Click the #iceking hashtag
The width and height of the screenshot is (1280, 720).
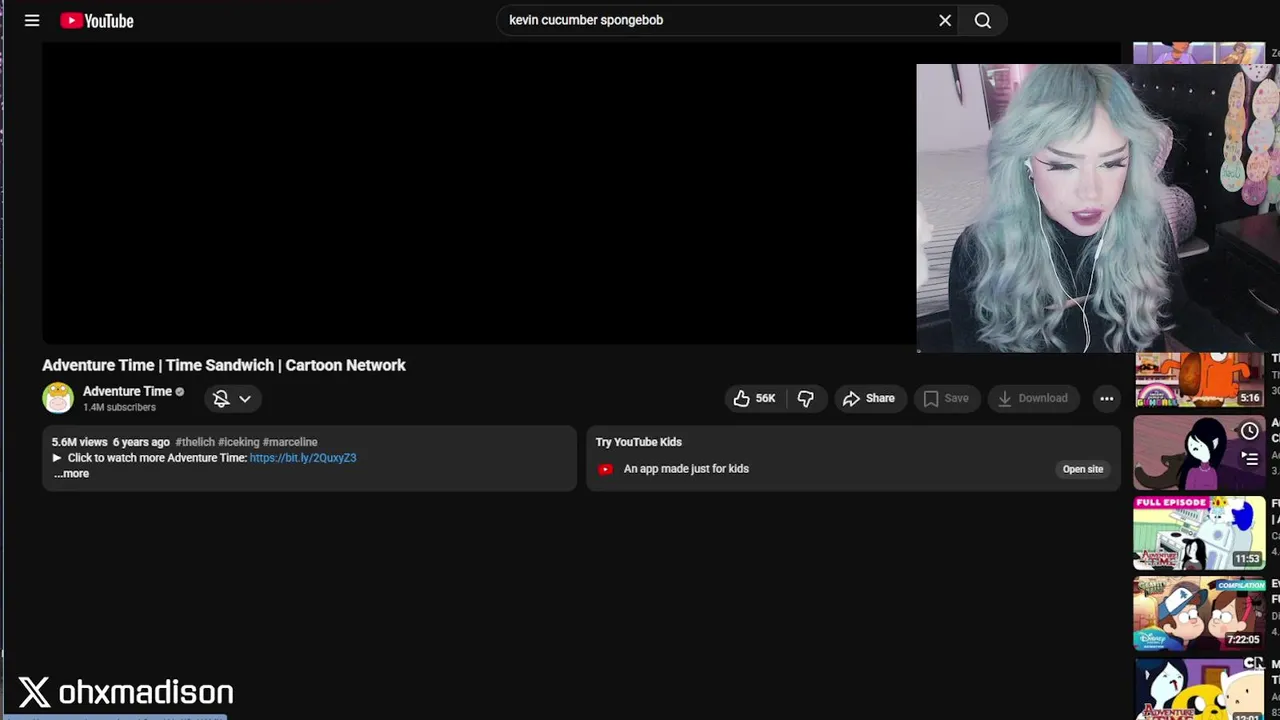pos(239,442)
